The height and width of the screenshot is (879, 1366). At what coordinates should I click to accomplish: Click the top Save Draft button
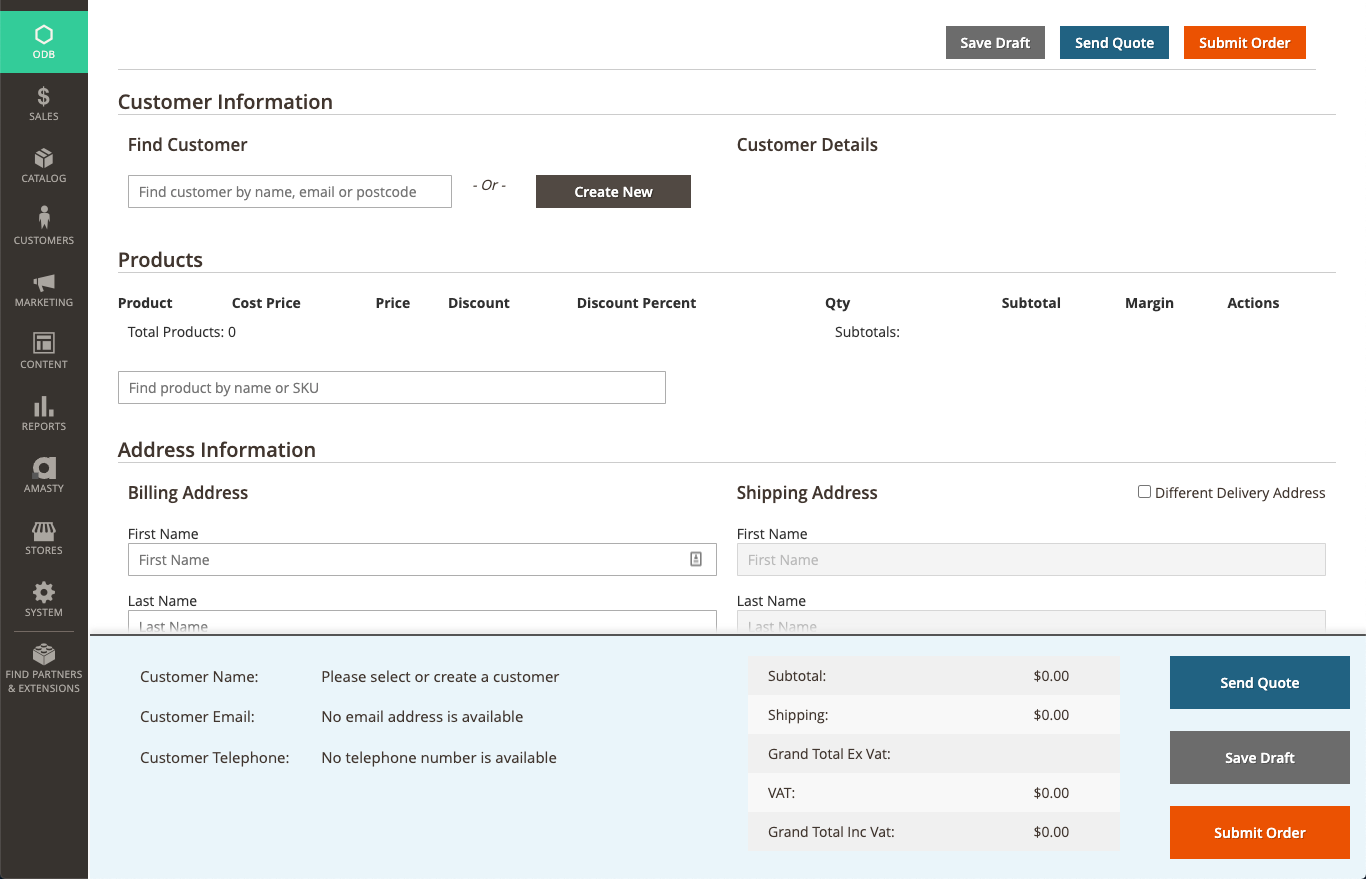[995, 42]
